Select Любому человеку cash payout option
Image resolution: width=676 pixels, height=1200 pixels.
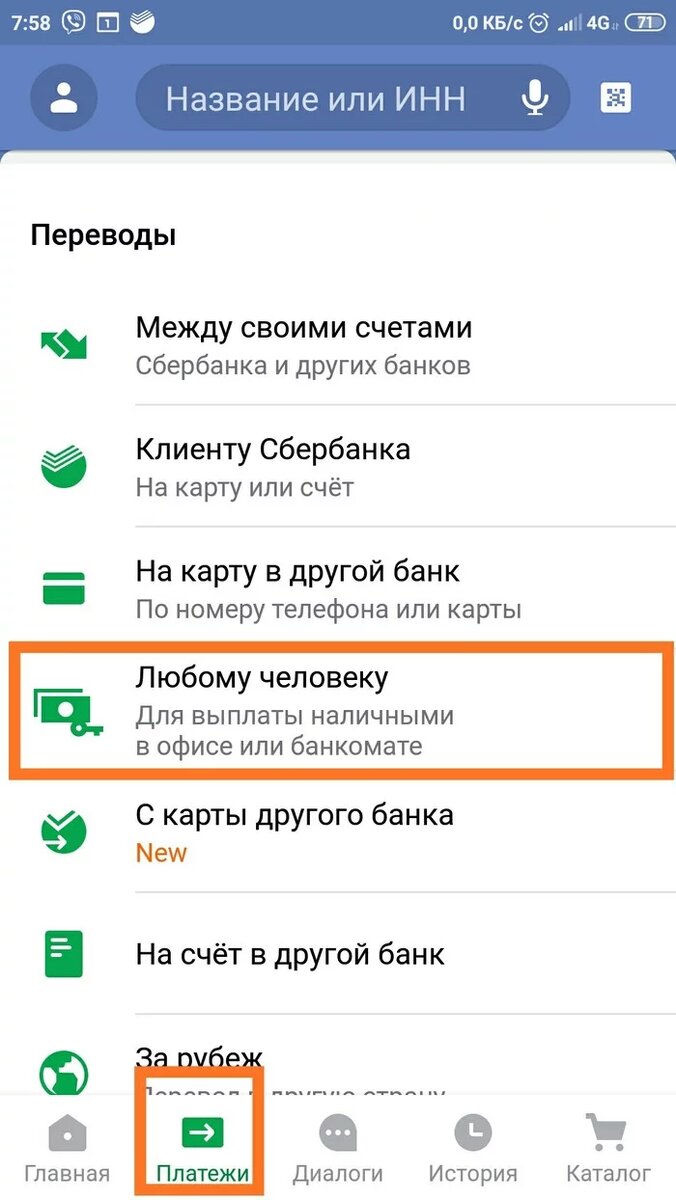point(338,710)
